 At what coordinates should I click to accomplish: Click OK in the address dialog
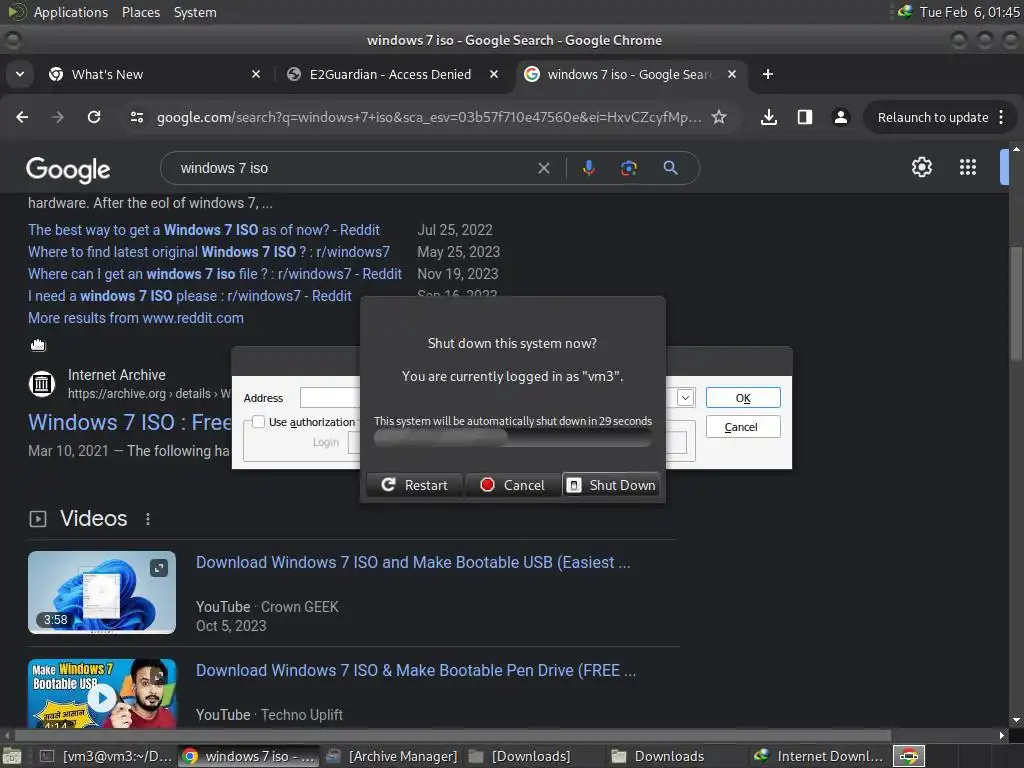pyautogui.click(x=743, y=398)
